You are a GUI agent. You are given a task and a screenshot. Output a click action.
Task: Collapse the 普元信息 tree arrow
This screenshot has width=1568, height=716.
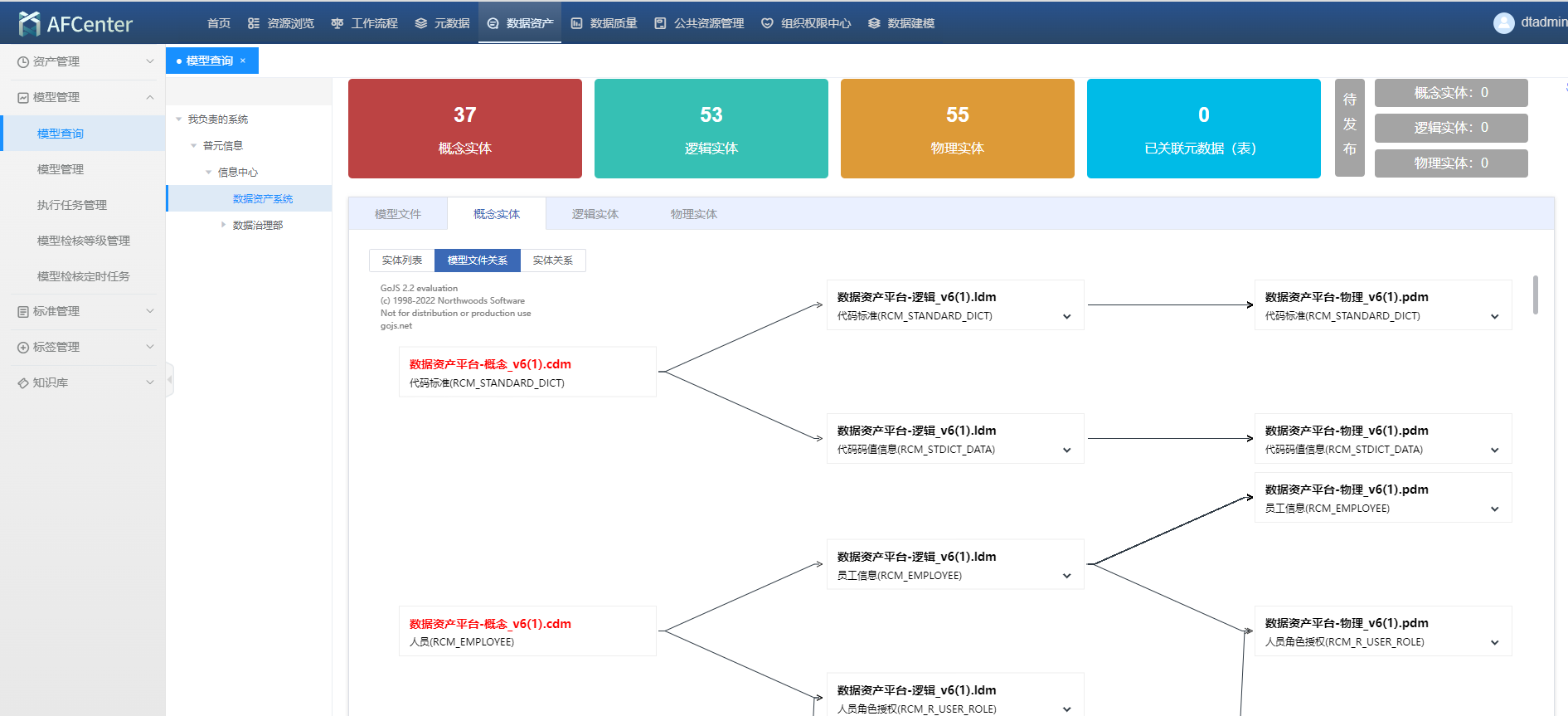click(194, 146)
